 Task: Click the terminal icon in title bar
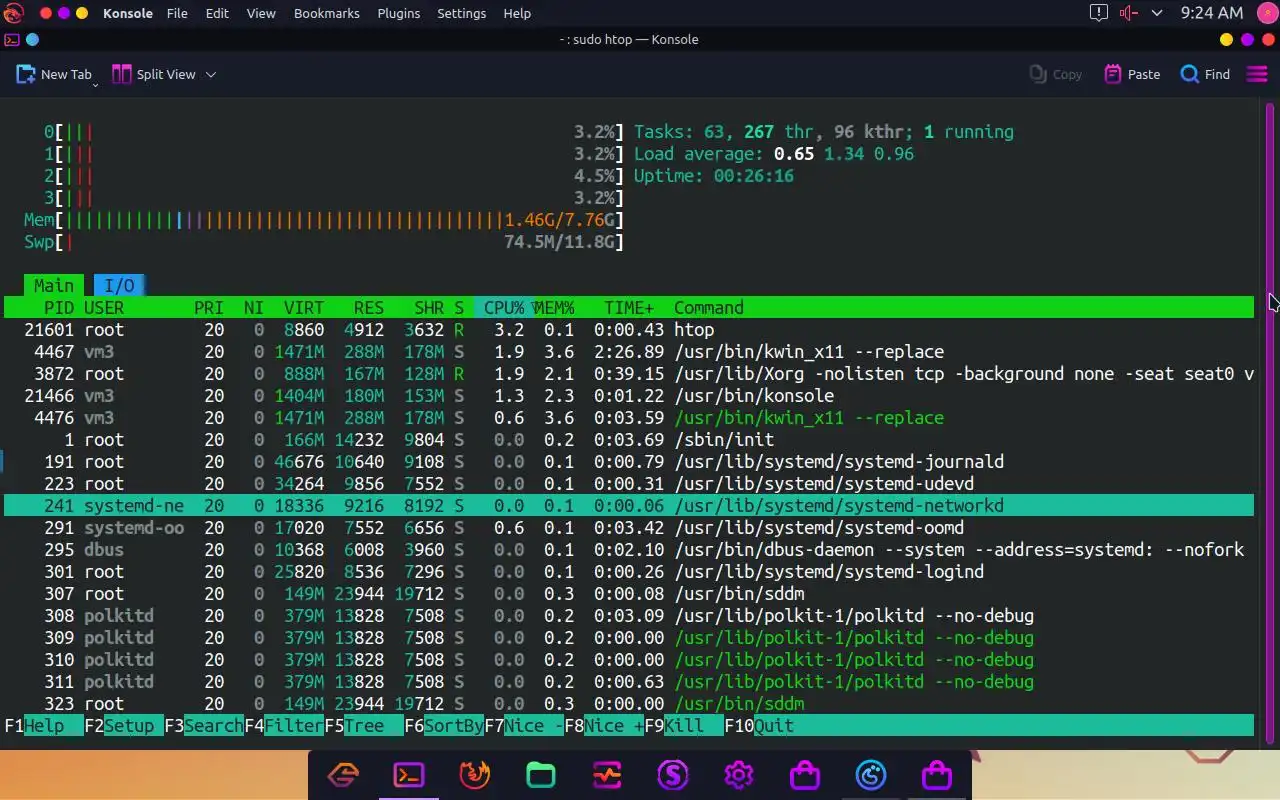(12, 40)
